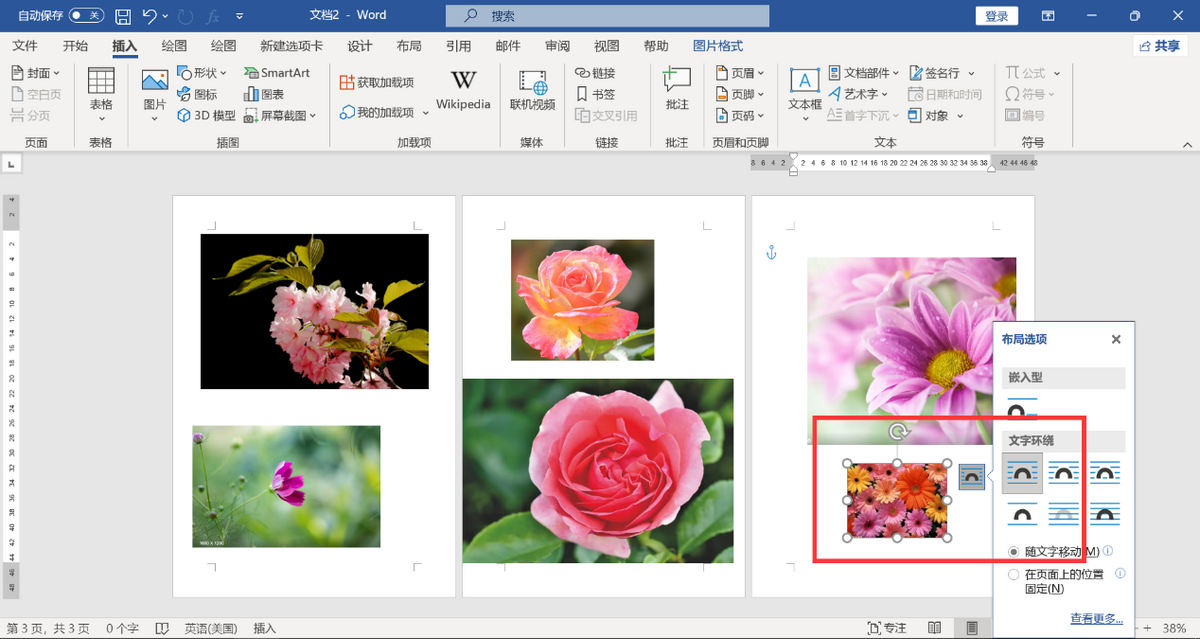The image size is (1200, 639).
Task: Click the save icon in title bar
Action: 123,16
